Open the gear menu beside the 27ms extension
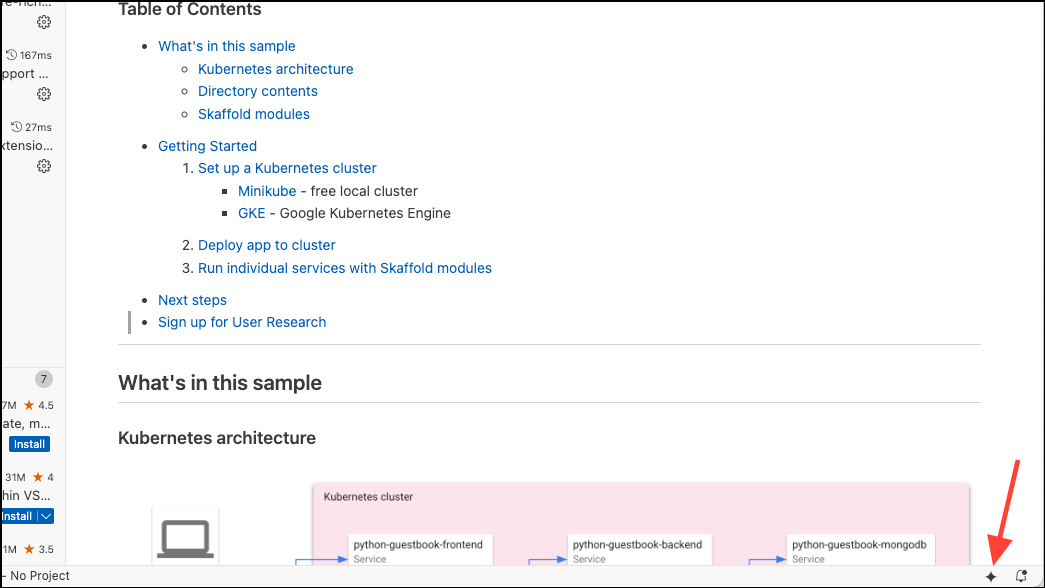This screenshot has width=1045, height=588. click(x=43, y=166)
